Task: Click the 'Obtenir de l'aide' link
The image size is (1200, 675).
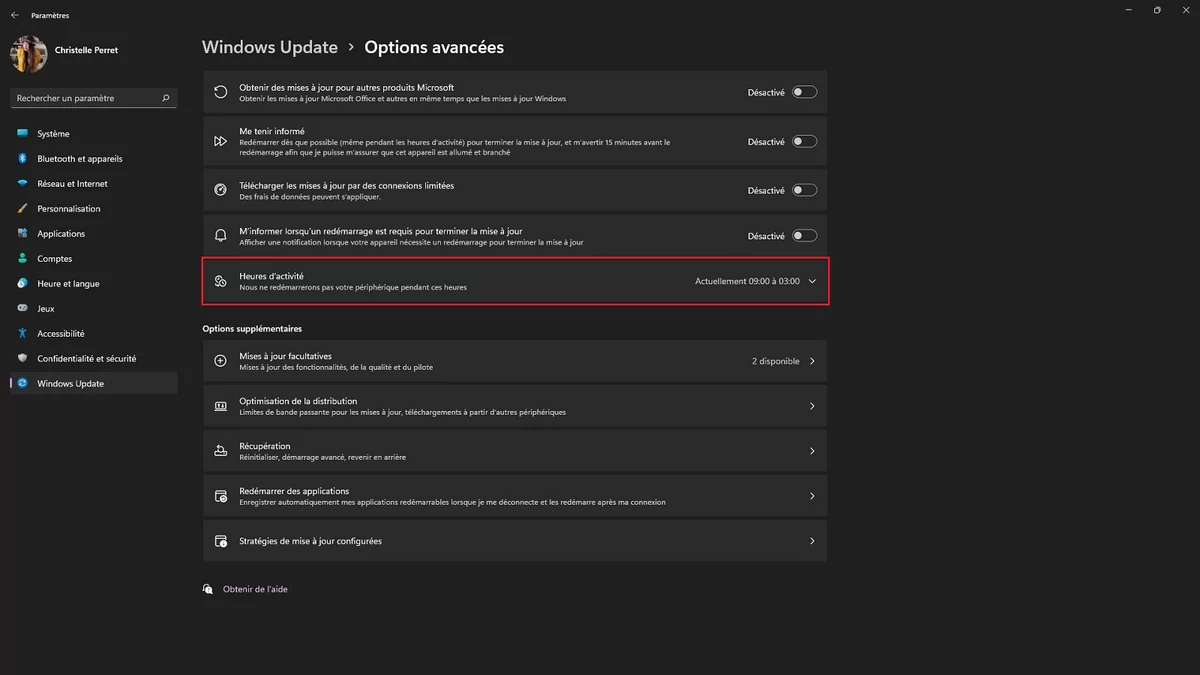Action: [255, 589]
